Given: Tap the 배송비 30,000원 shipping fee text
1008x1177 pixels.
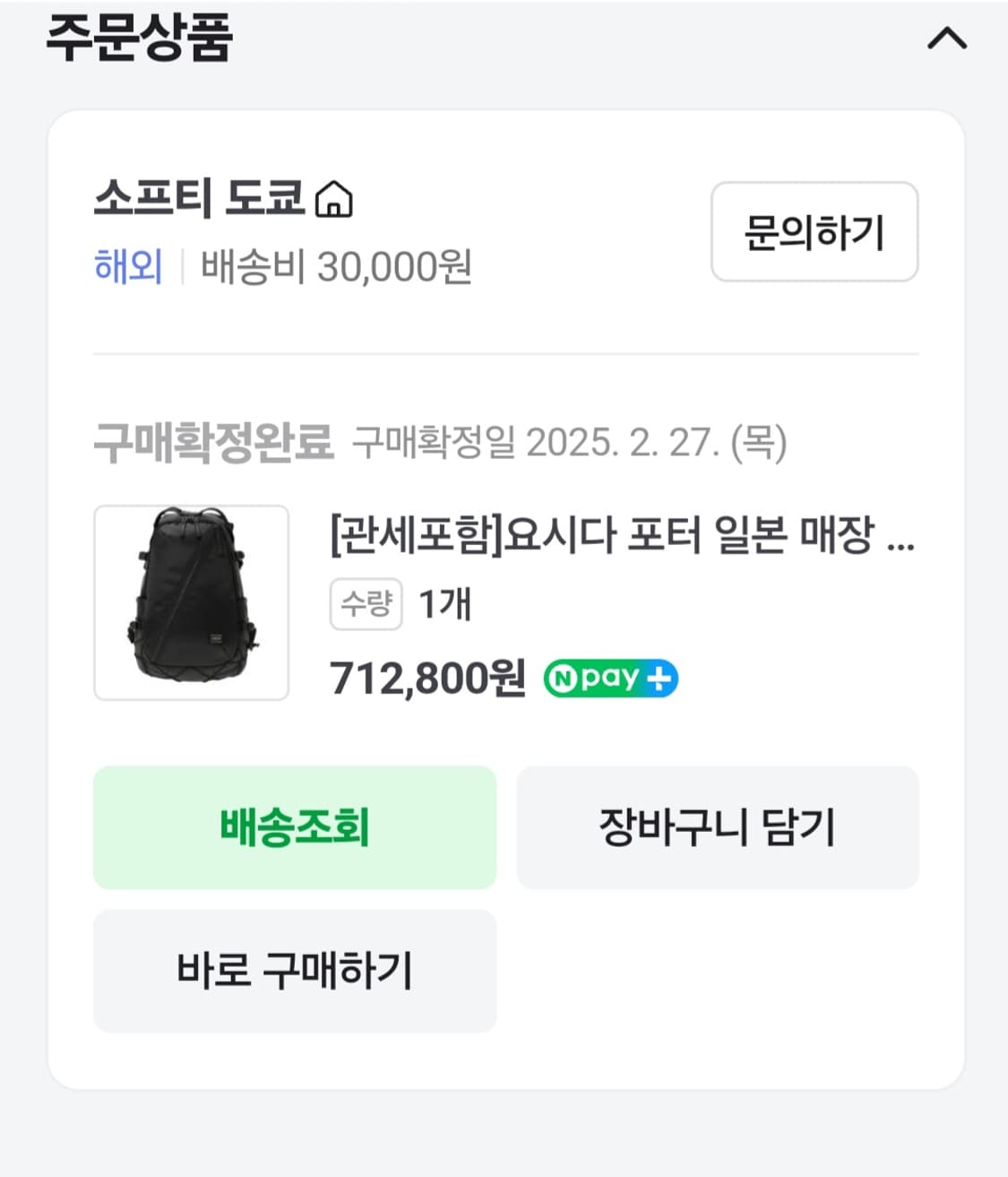Looking at the screenshot, I should (336, 267).
